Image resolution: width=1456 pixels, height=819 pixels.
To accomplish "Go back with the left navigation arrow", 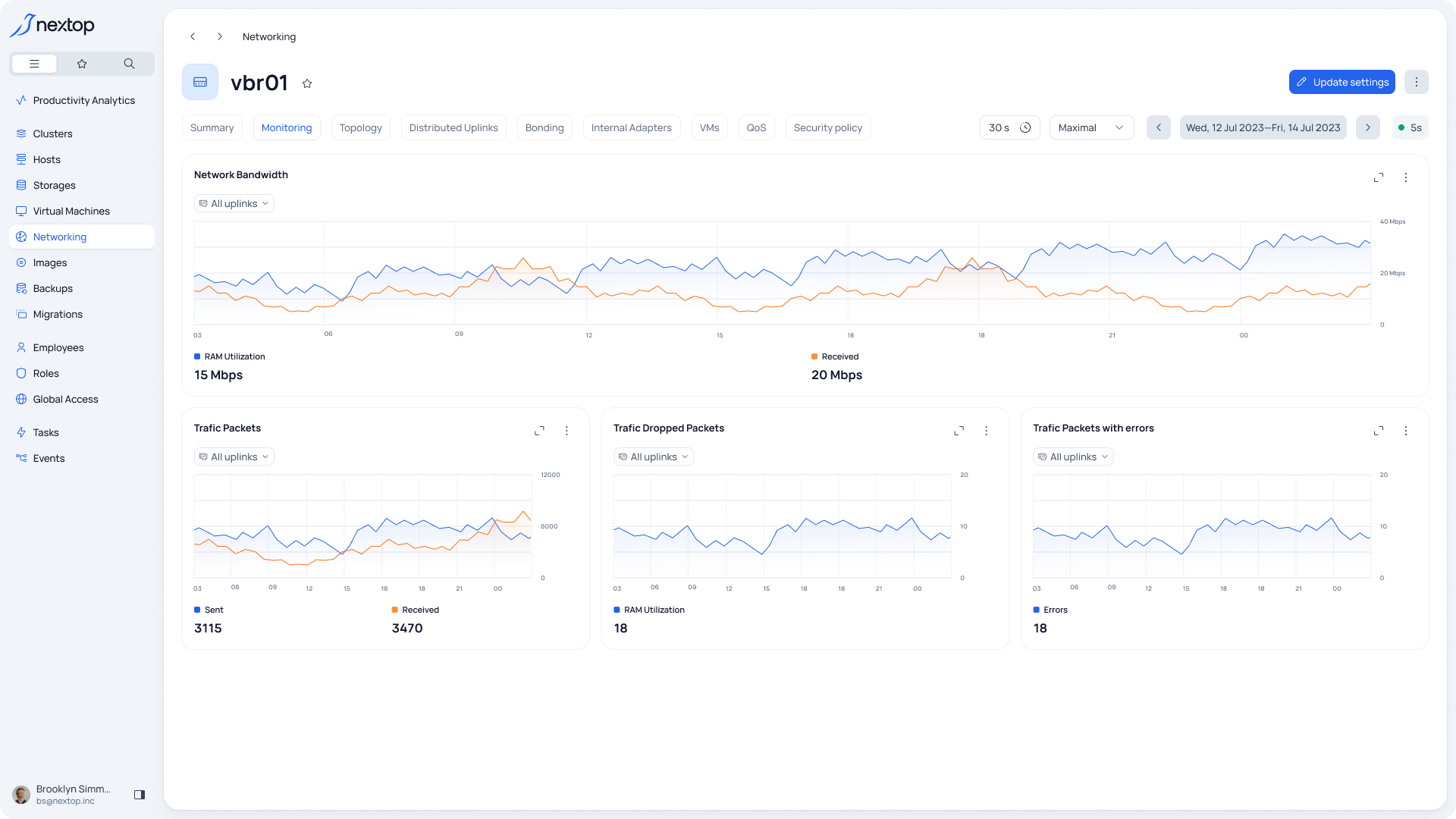I will click(x=193, y=36).
